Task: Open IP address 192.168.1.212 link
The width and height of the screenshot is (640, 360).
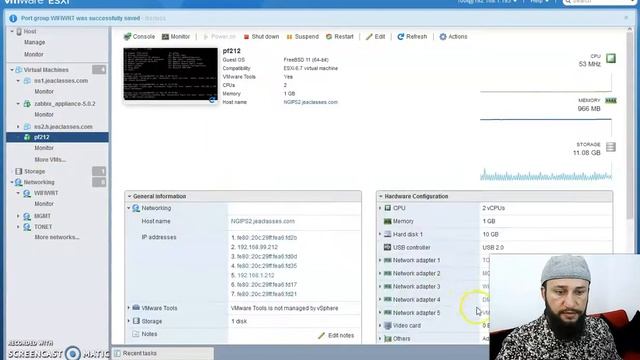Action: click(x=256, y=276)
